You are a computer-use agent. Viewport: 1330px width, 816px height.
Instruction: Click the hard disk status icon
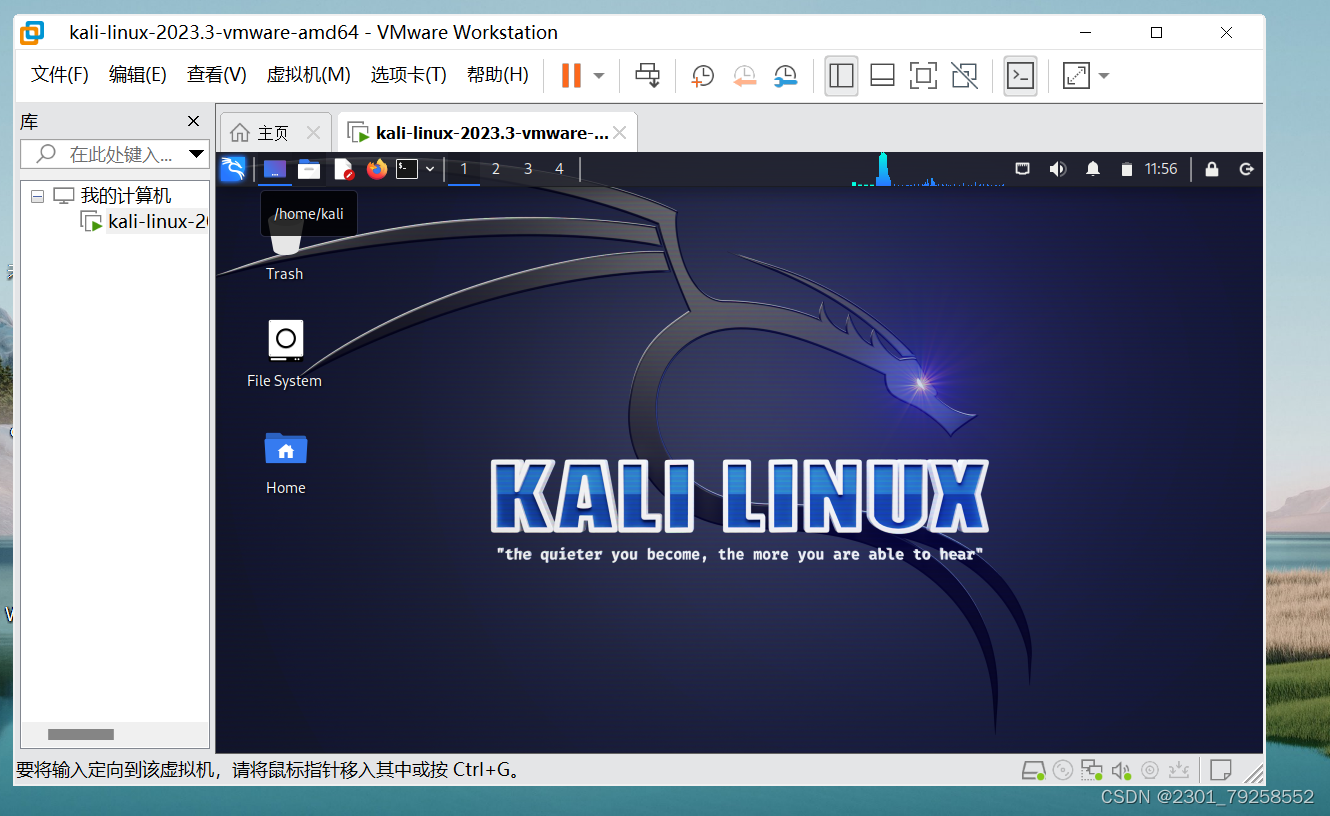[x=1033, y=770]
